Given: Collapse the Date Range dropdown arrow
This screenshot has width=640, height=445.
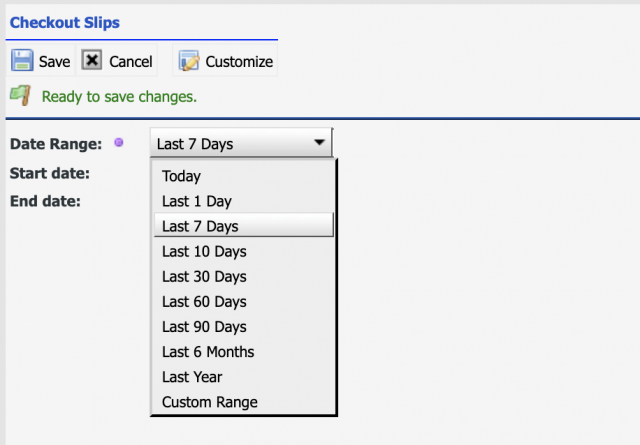Looking at the screenshot, I should pos(319,142).
